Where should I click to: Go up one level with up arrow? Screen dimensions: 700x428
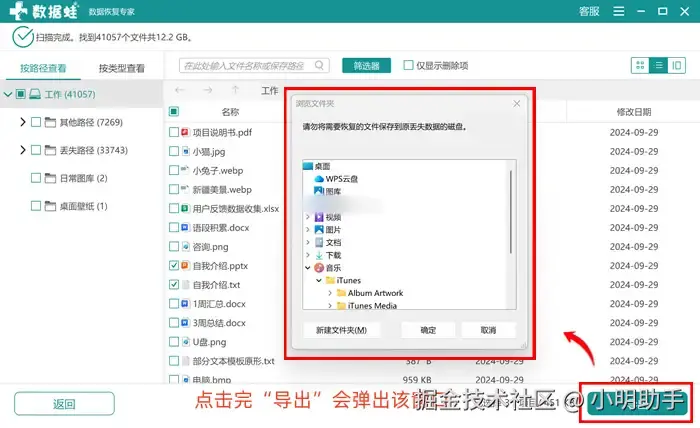235,90
